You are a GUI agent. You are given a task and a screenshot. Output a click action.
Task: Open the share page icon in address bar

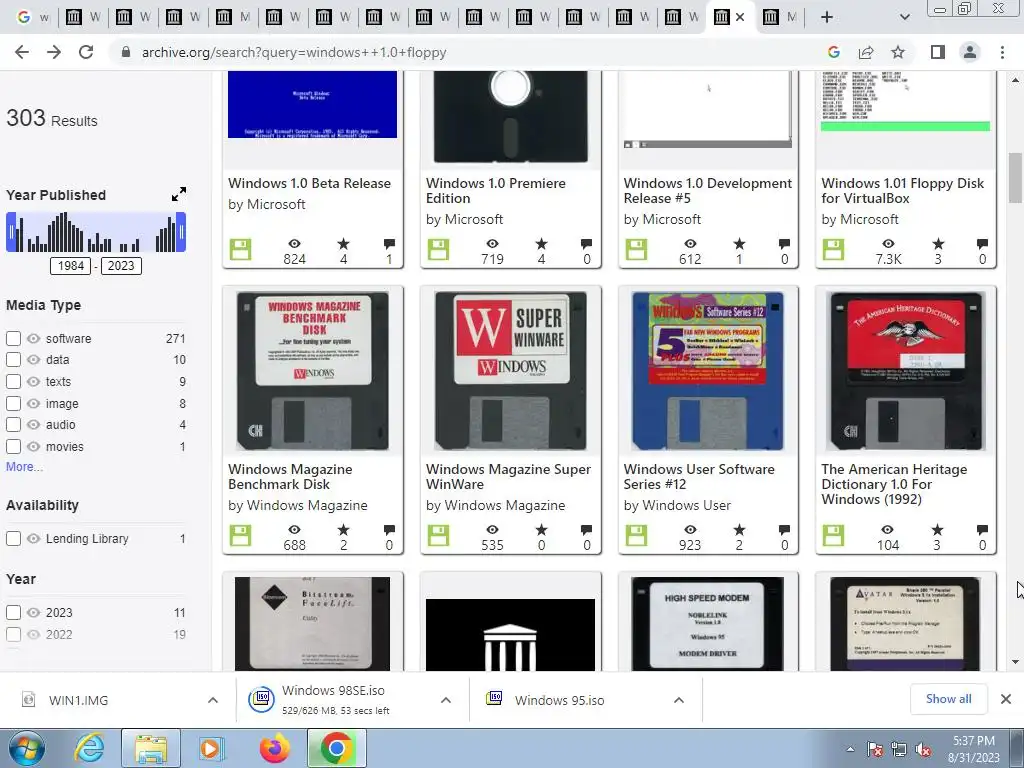point(866,52)
